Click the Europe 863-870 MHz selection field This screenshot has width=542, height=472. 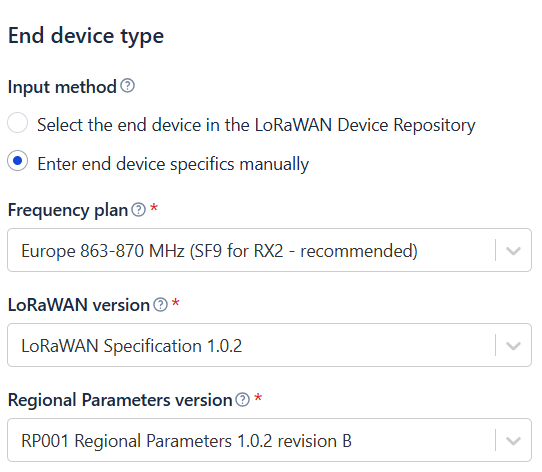[x=269, y=250]
